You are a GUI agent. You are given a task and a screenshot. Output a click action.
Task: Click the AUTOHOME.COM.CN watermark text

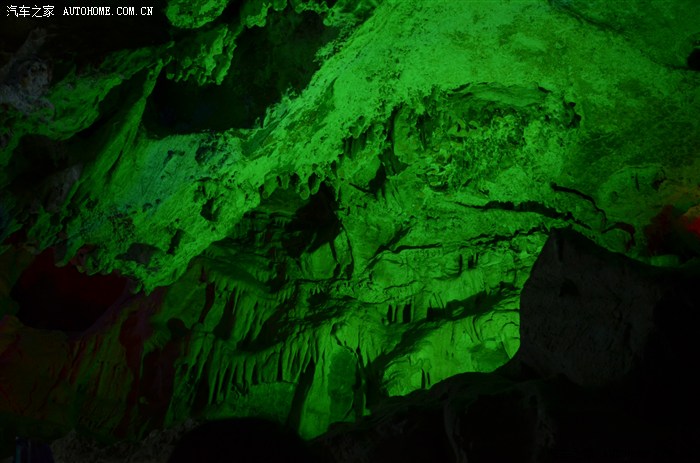(108, 11)
